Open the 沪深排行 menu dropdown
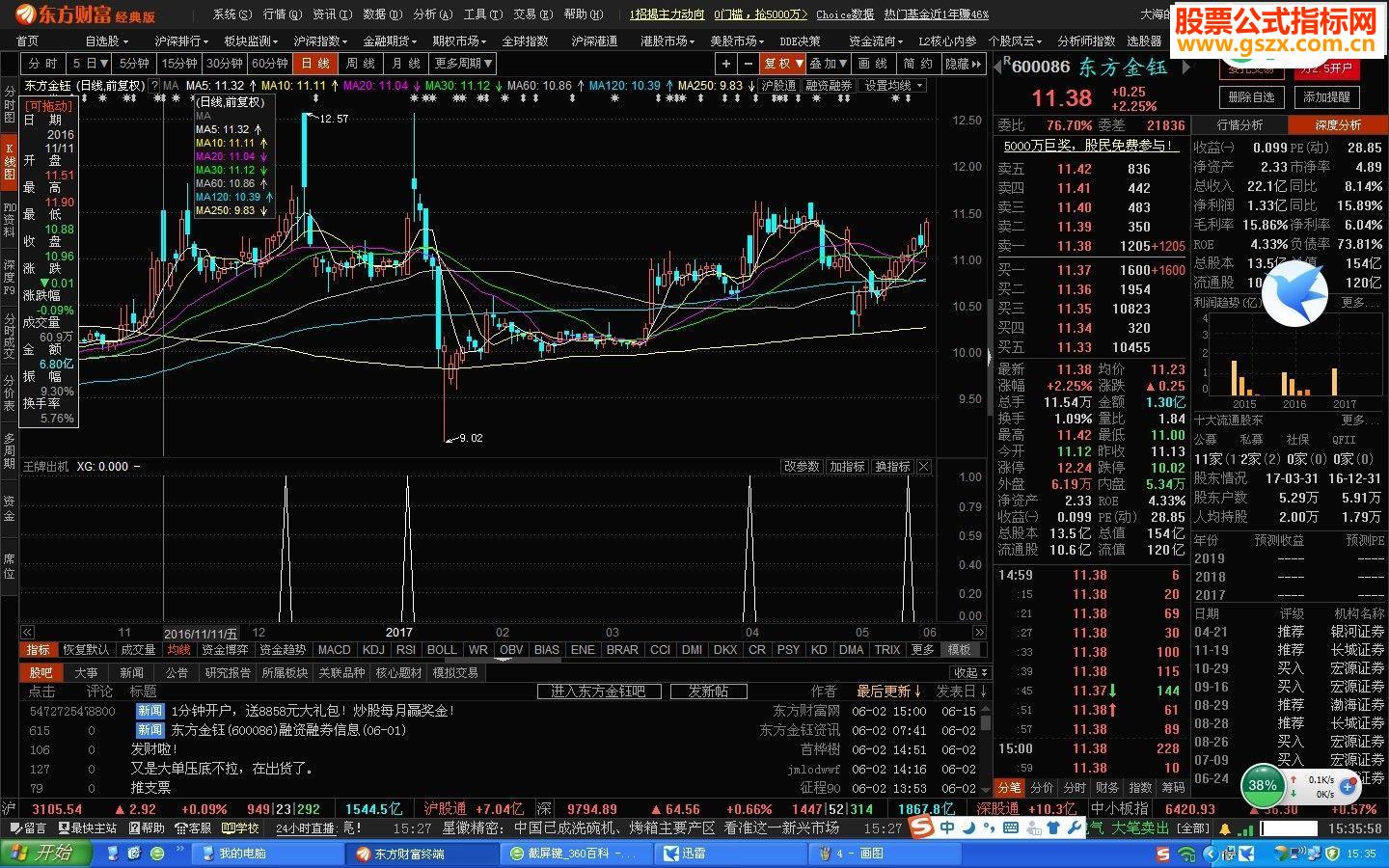This screenshot has height=868, width=1389. coord(181,41)
